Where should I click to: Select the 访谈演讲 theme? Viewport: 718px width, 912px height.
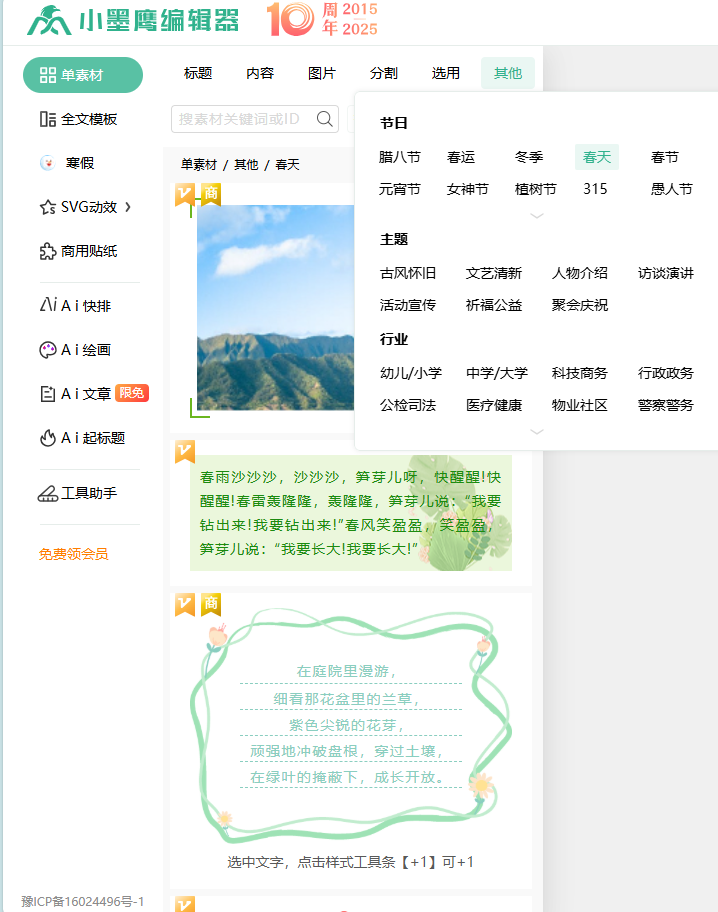(666, 273)
